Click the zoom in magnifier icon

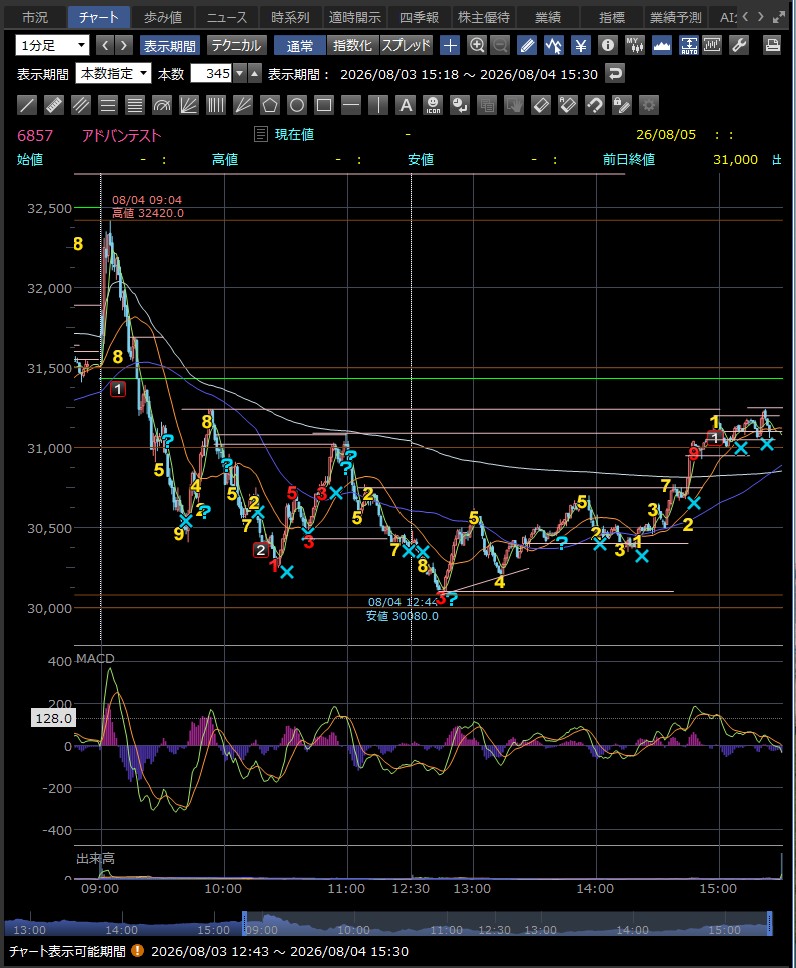[x=477, y=45]
